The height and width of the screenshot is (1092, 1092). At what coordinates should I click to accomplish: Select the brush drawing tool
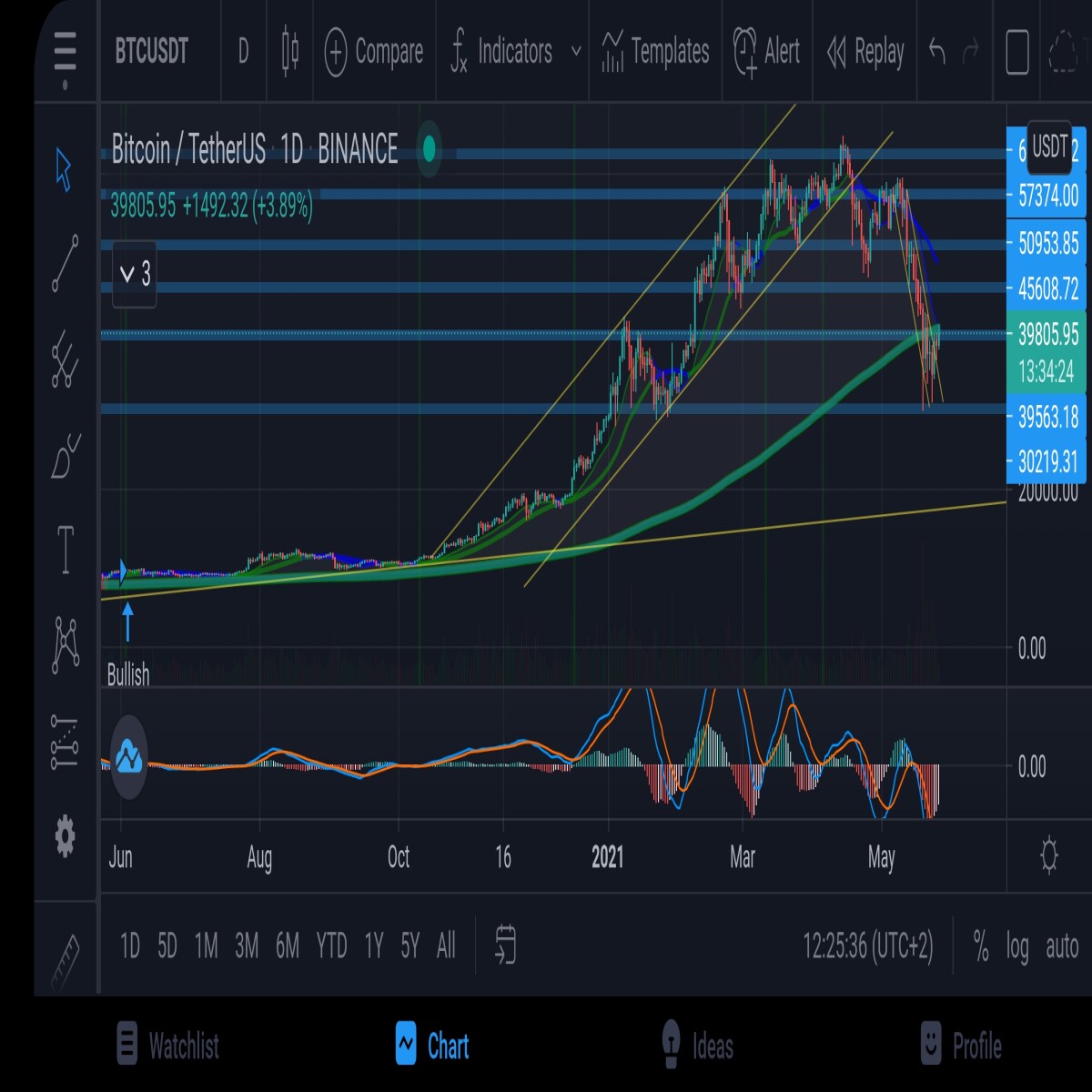(66, 456)
